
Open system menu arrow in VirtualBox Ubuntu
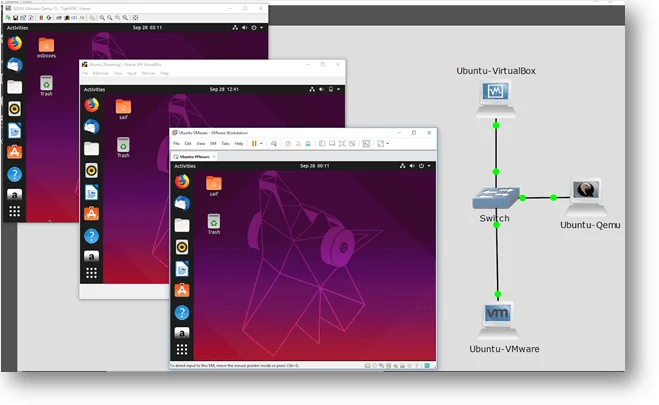[x=338, y=89]
